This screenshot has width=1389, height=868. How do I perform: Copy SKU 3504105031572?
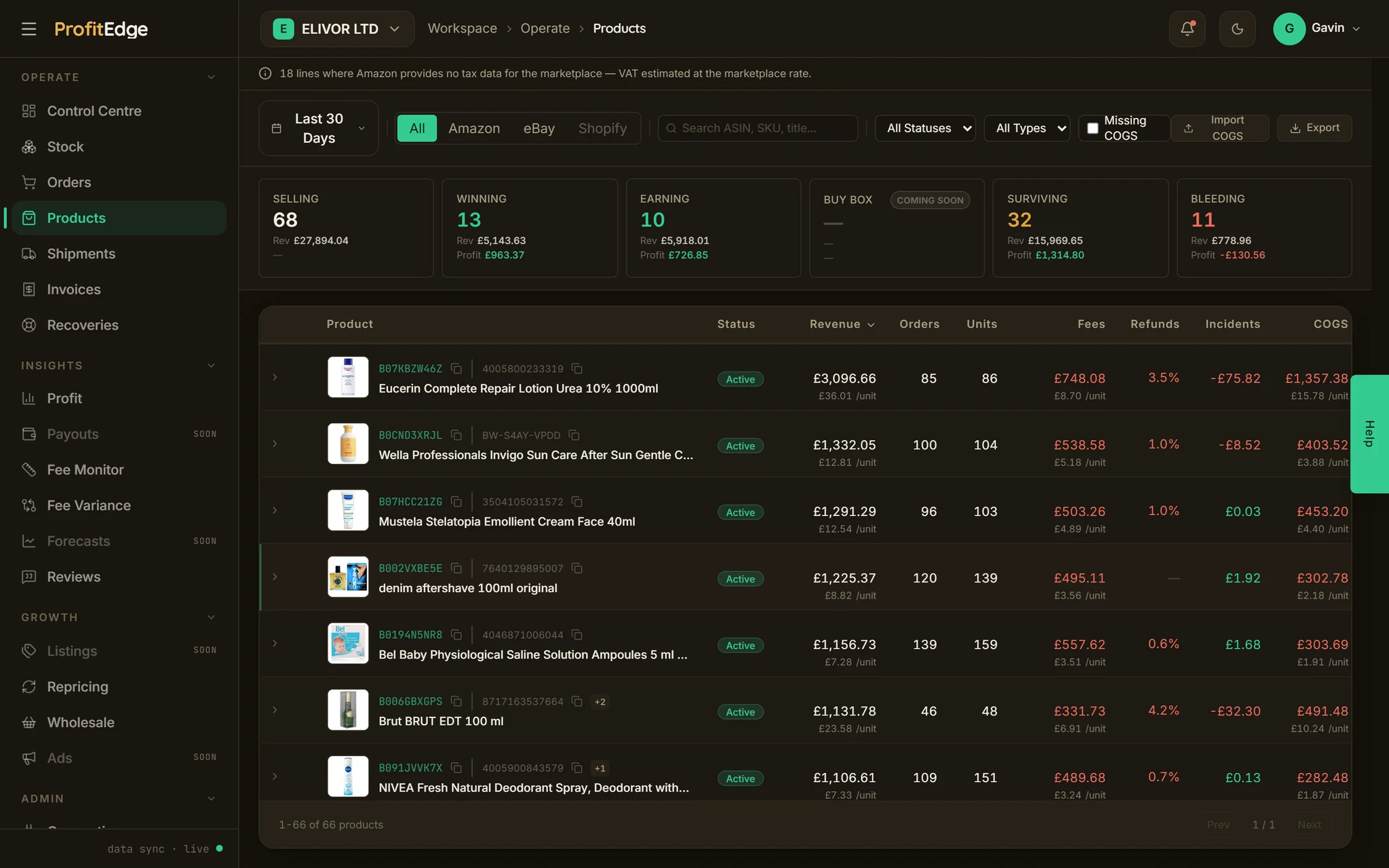click(576, 501)
